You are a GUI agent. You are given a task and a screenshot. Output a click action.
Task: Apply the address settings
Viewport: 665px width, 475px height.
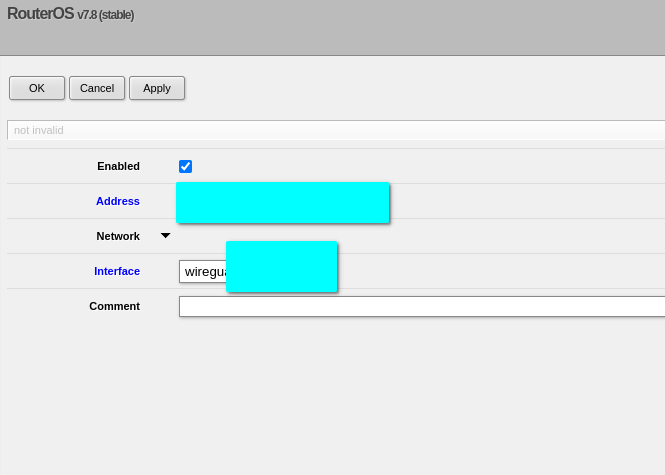(x=157, y=88)
